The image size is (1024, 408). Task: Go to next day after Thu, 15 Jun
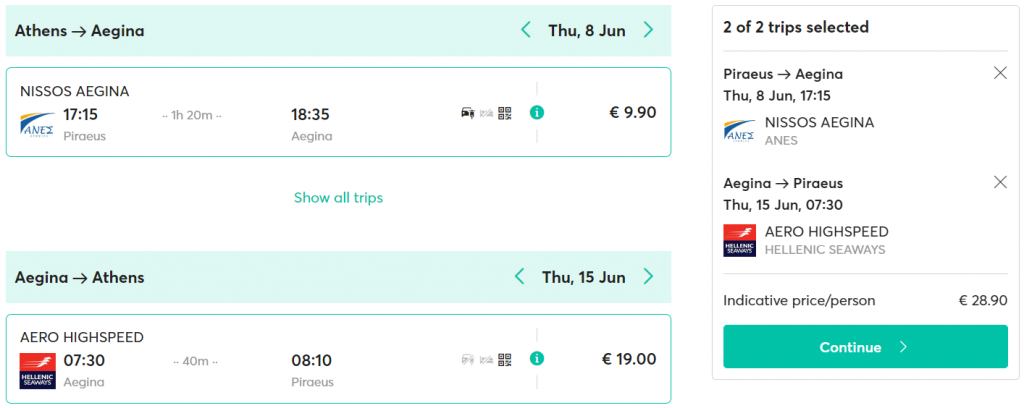tap(648, 277)
